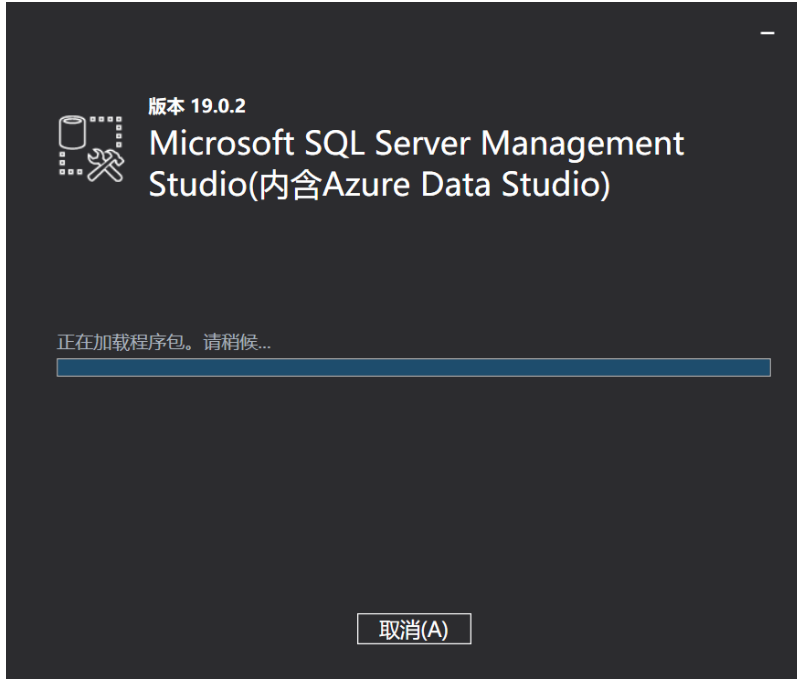Click the Microsoft SQL Server Management Studio title
Screen dimensions: 807x679
[416, 163]
